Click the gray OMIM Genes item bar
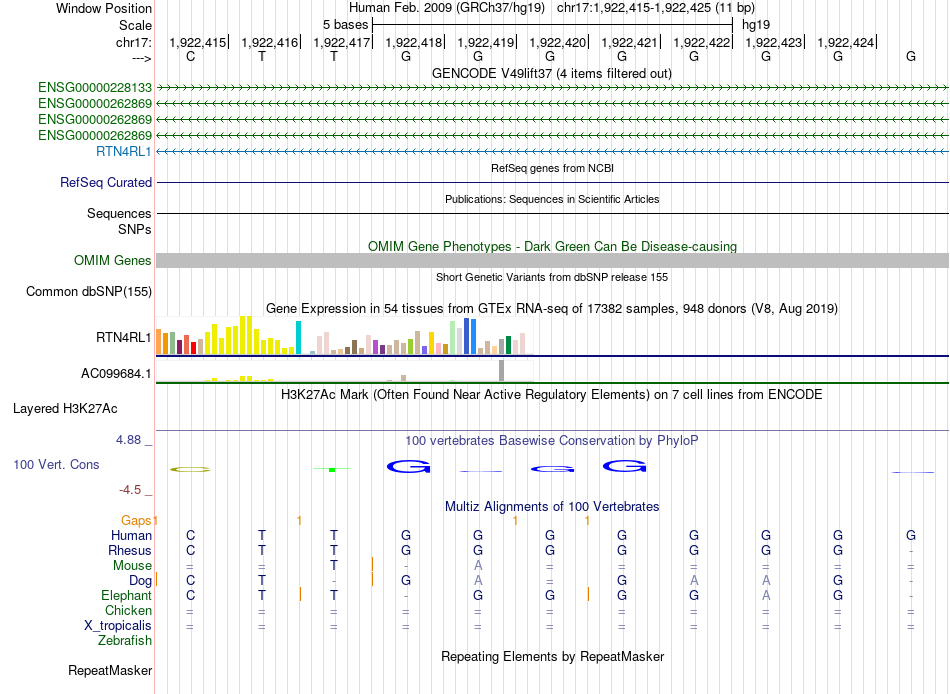This screenshot has width=950, height=694. coord(552,261)
